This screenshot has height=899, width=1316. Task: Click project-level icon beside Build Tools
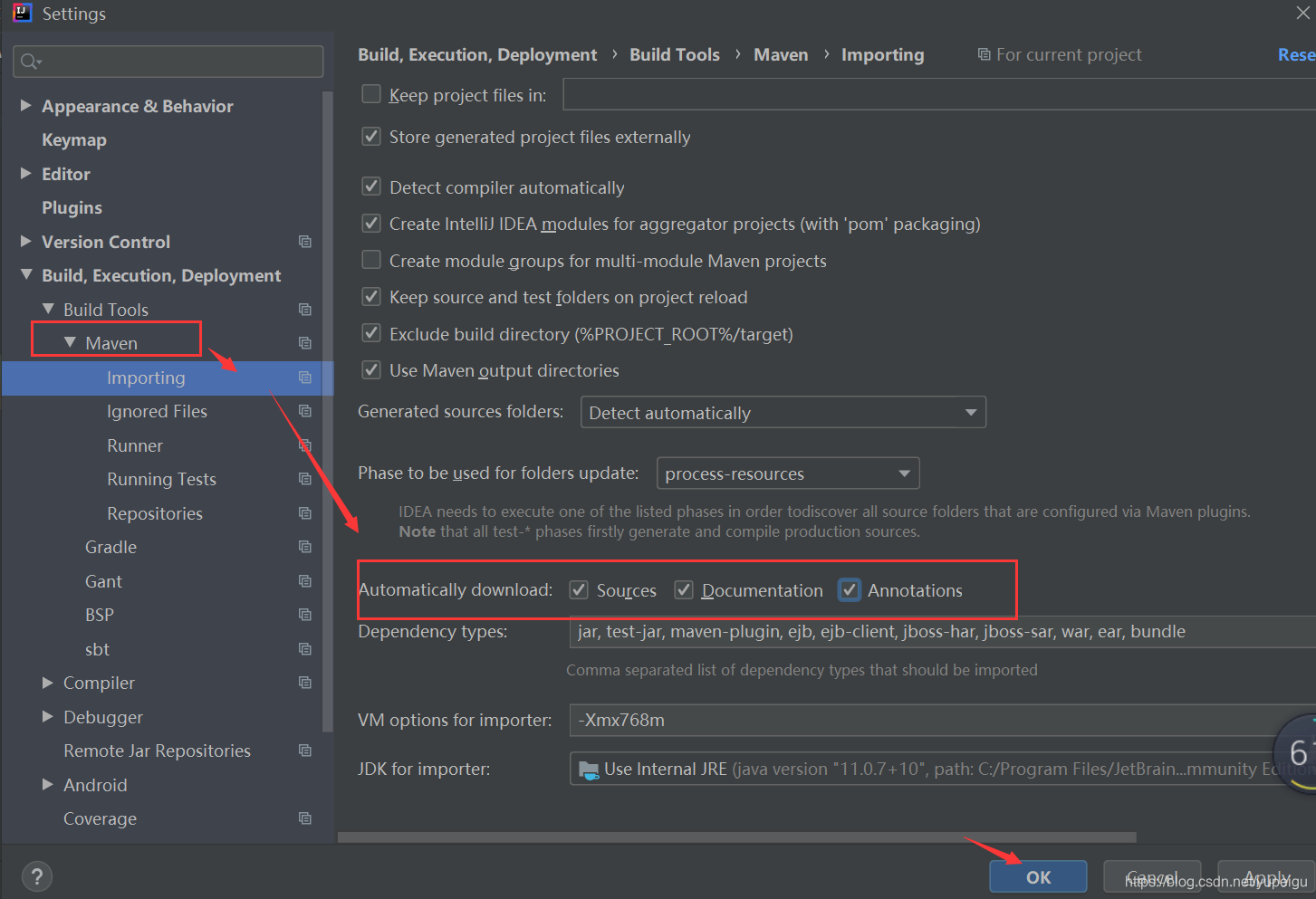coord(305,310)
